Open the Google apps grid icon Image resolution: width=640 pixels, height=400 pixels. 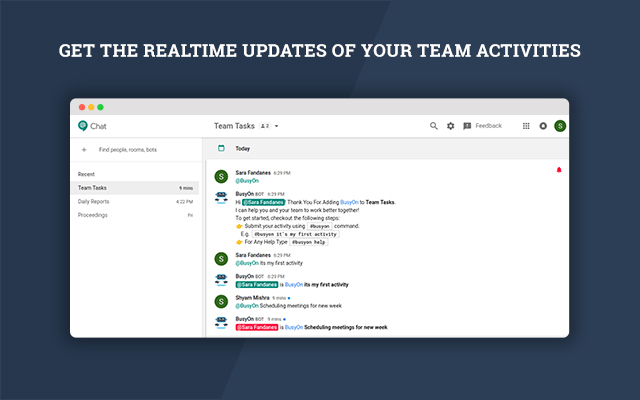(x=526, y=126)
